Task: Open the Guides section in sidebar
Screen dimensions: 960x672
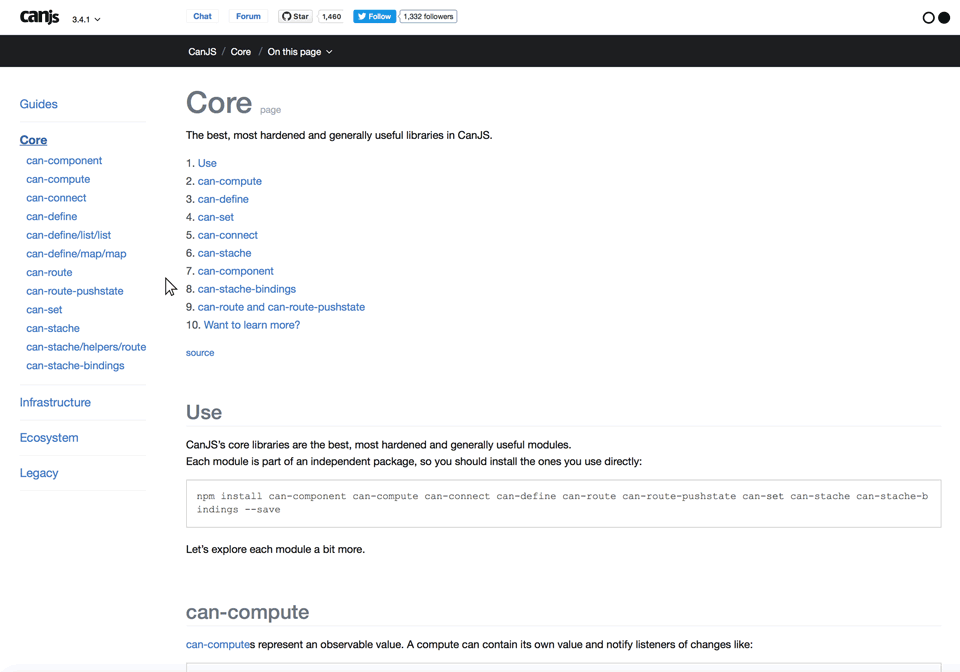Action: tap(38, 104)
